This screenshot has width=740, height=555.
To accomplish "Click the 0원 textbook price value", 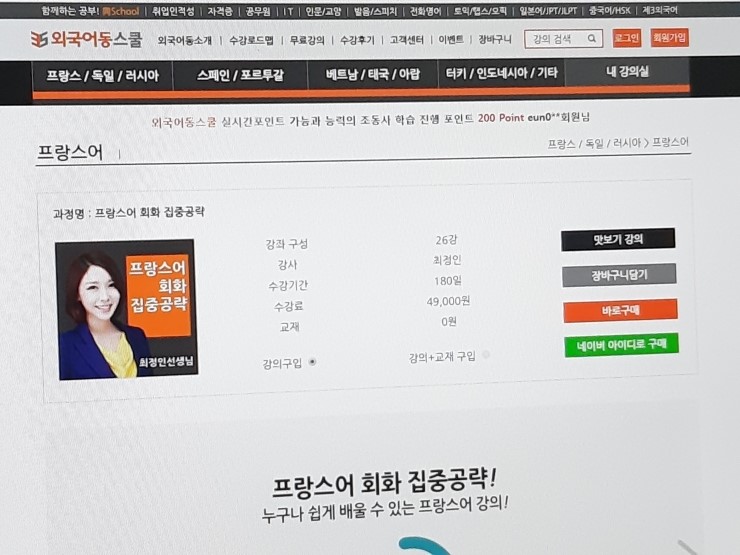I will pyautogui.click(x=448, y=321).
